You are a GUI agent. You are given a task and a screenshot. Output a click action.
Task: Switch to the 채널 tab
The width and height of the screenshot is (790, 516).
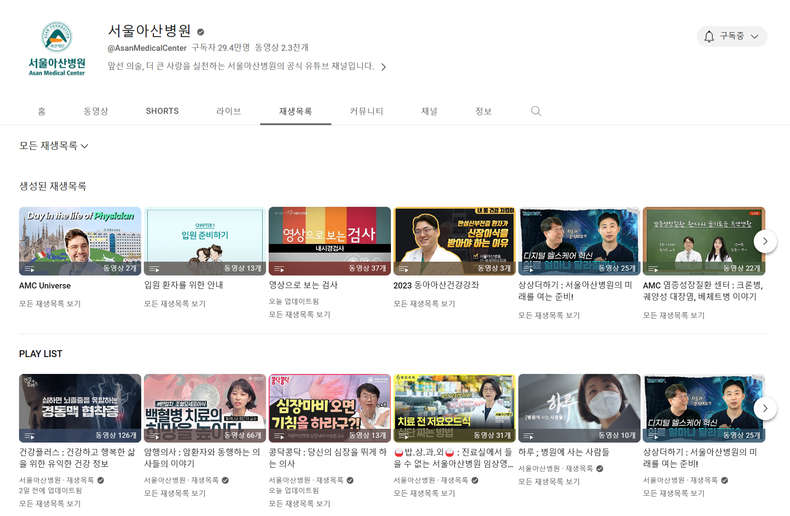pos(429,111)
